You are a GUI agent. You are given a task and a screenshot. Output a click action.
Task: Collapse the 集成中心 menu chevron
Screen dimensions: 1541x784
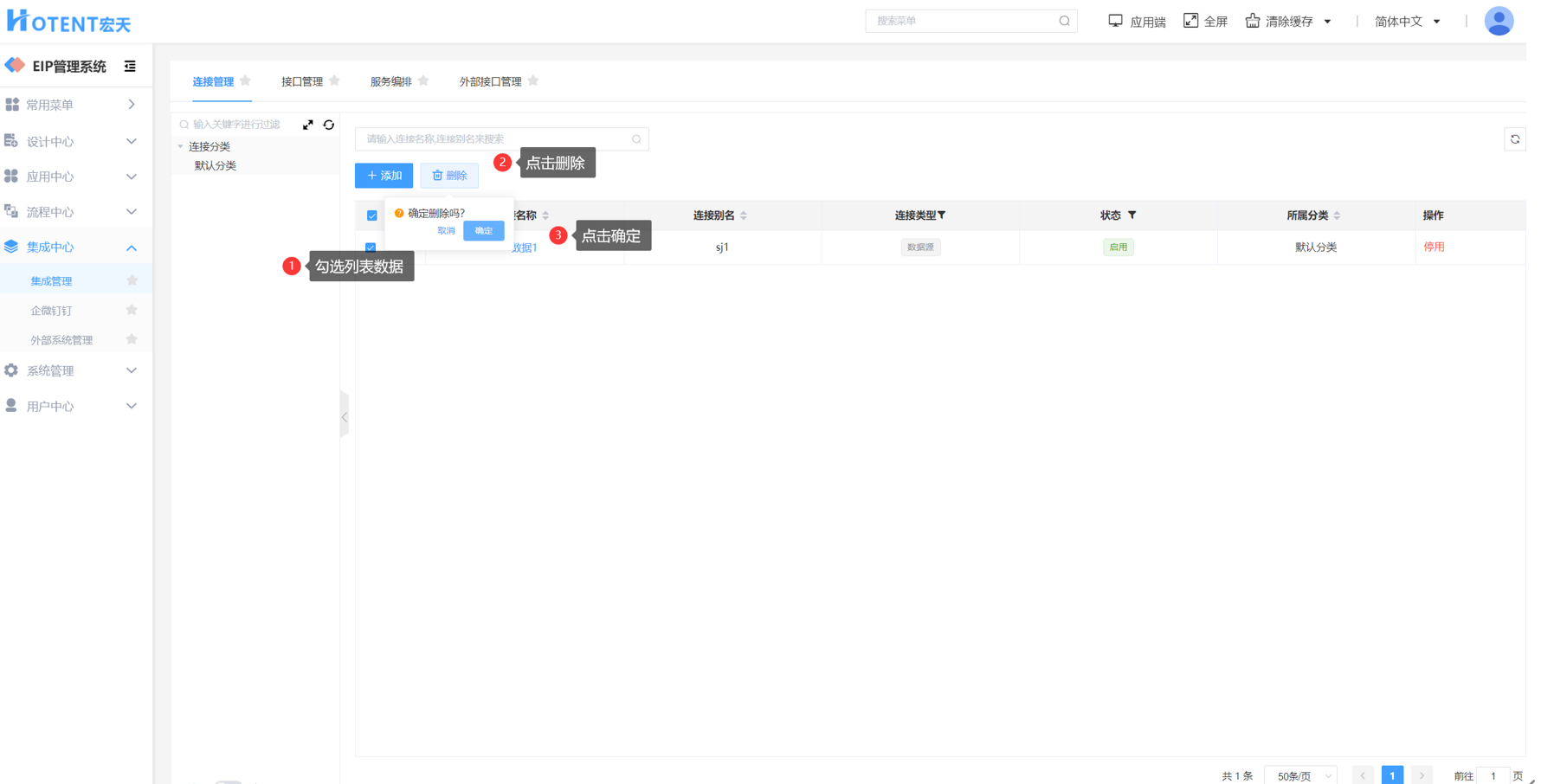click(132, 247)
